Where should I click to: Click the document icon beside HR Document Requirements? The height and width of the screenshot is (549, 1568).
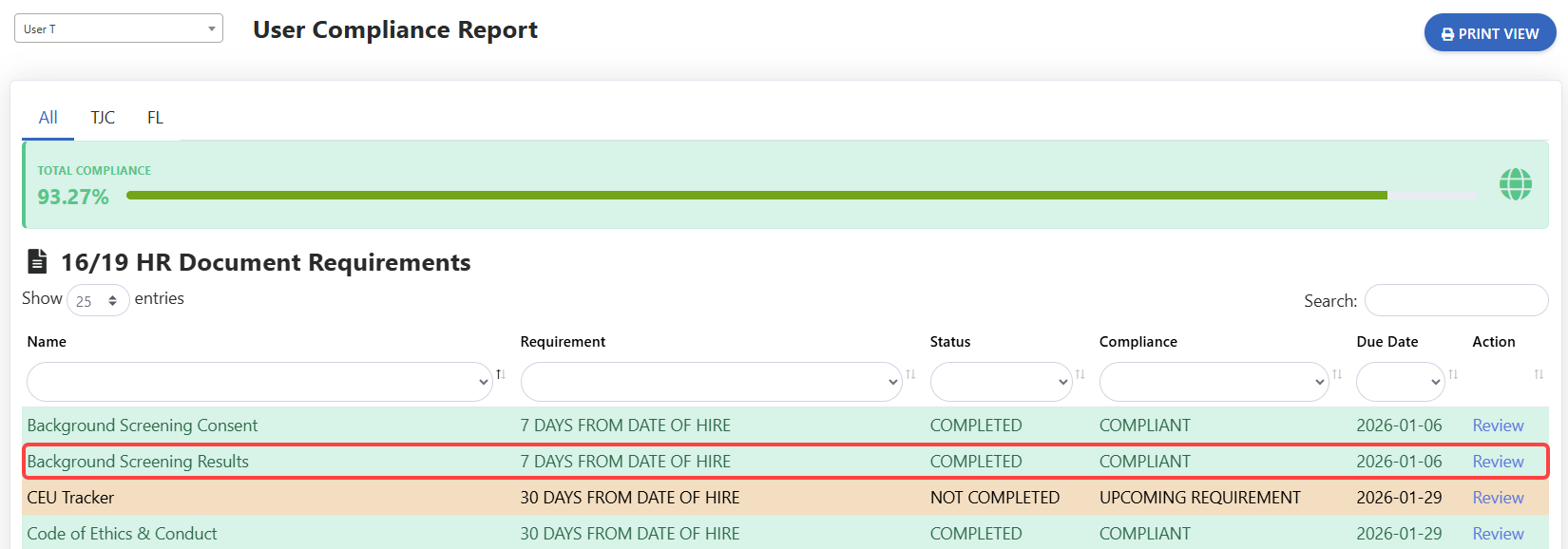pos(37,261)
